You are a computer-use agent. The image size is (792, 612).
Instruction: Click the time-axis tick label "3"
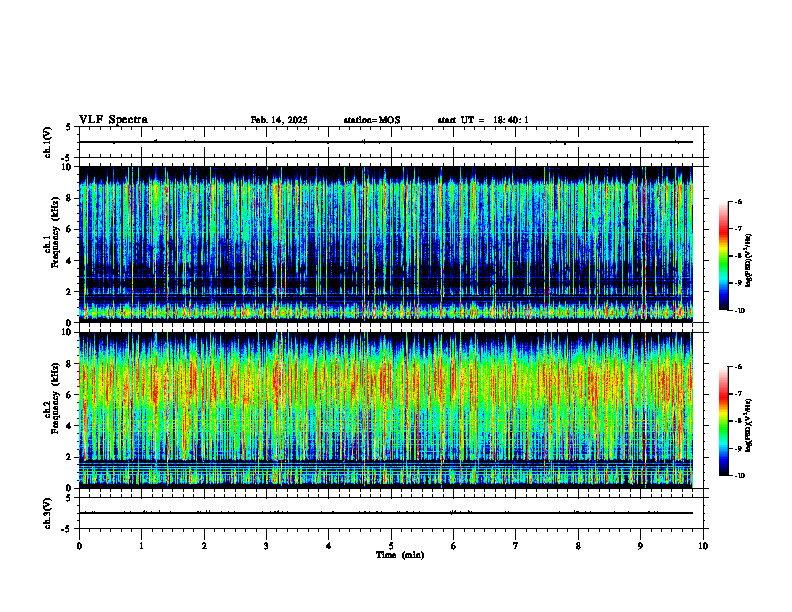pos(266,546)
